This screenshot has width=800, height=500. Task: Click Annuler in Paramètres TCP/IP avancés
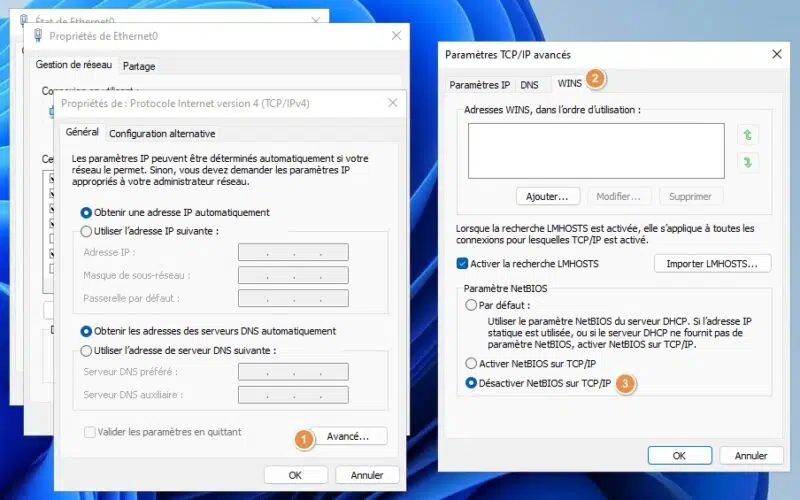[x=751, y=456]
